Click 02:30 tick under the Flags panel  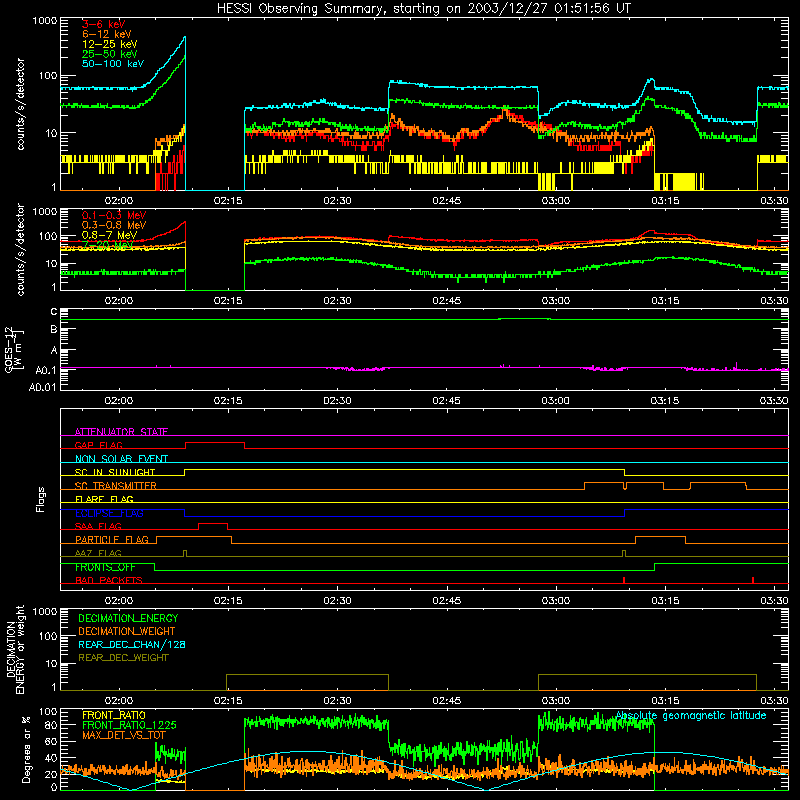click(337, 601)
